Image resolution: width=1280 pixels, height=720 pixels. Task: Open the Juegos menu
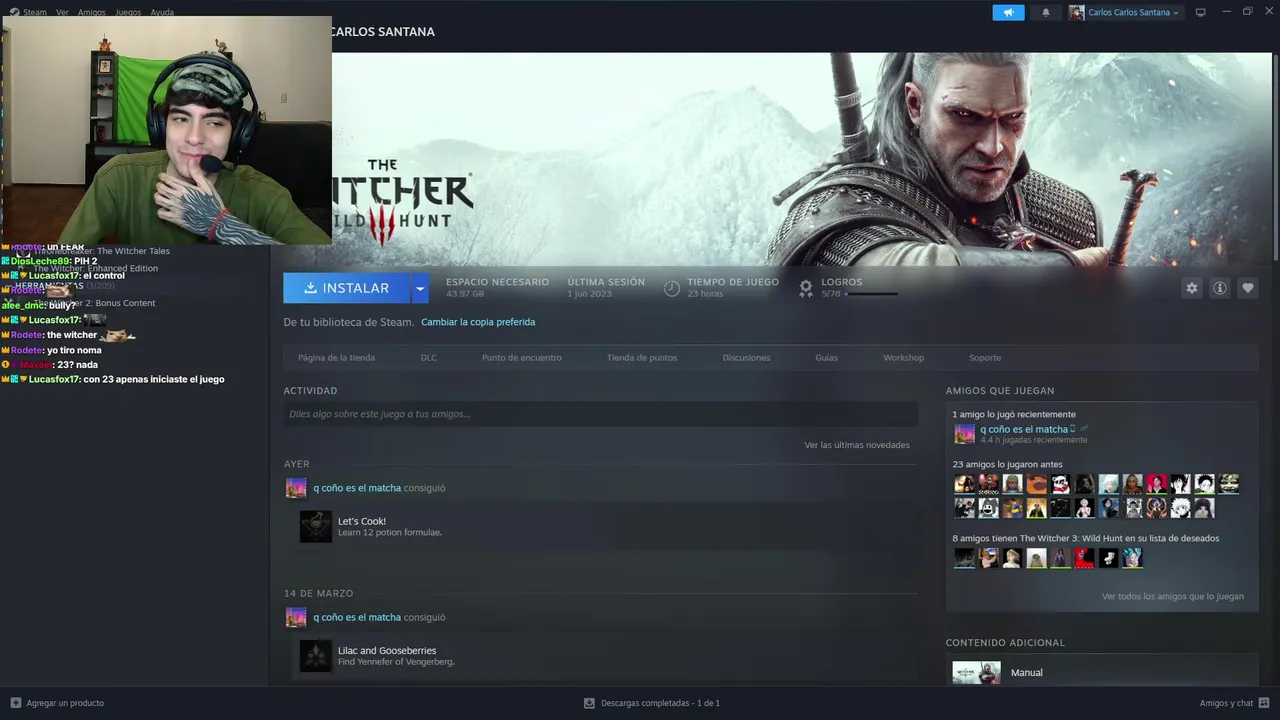pos(128,12)
